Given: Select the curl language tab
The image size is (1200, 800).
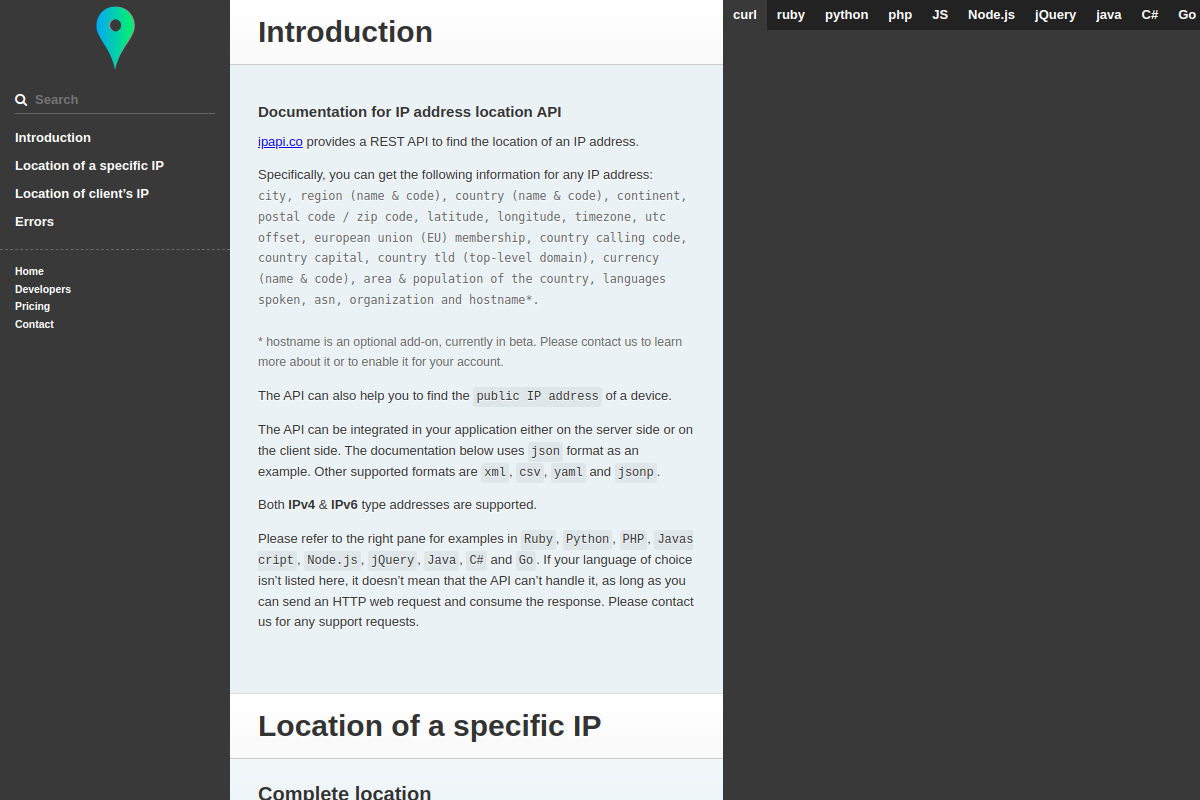Looking at the screenshot, I should 745,15.
